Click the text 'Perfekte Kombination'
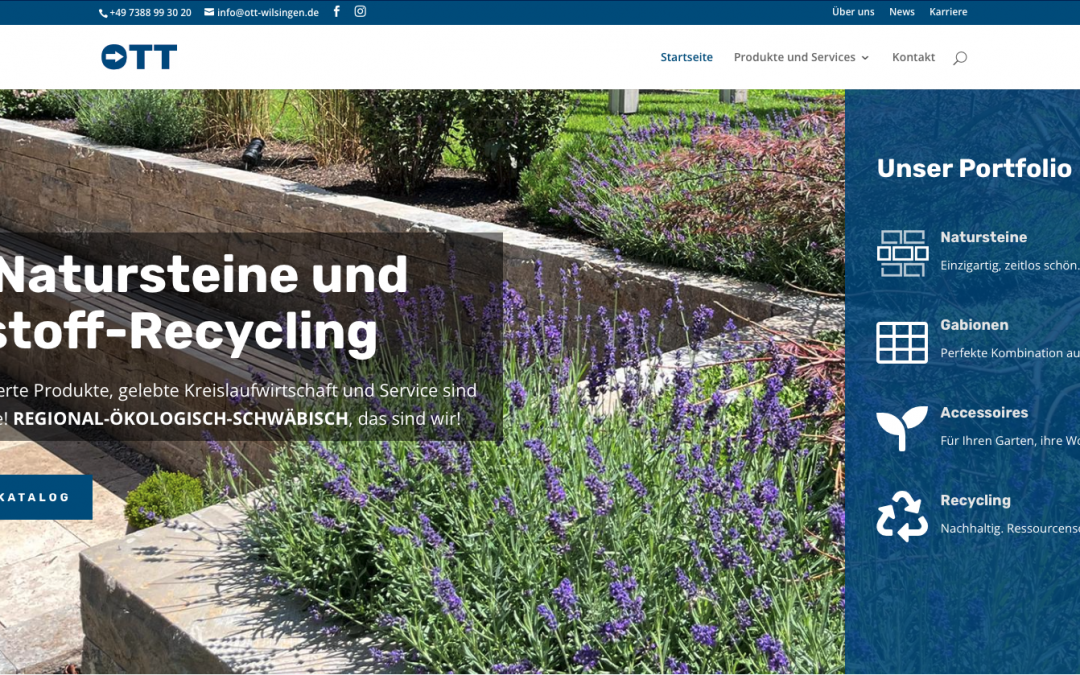 point(1002,353)
